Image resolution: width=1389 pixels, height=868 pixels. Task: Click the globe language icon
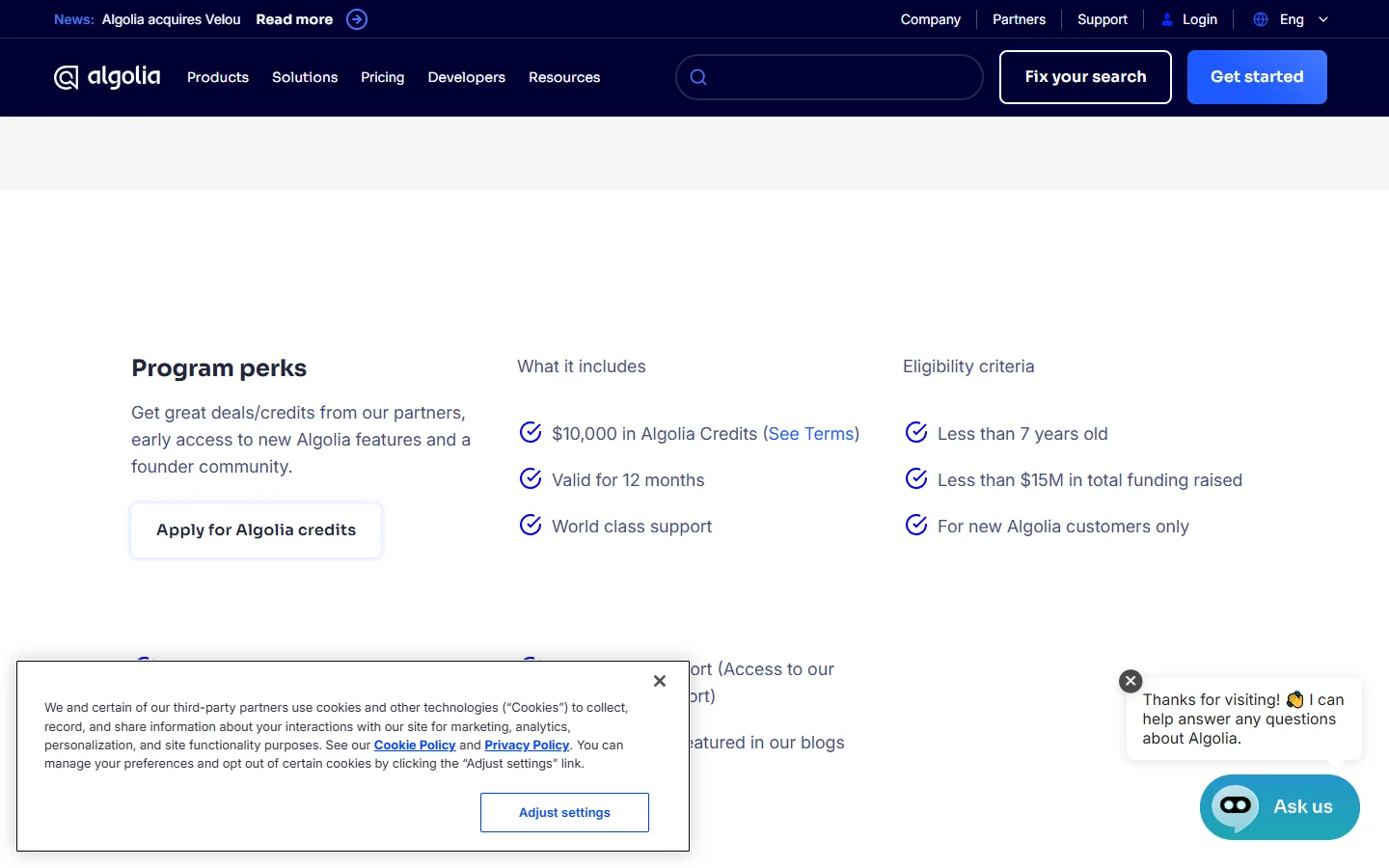click(1261, 19)
